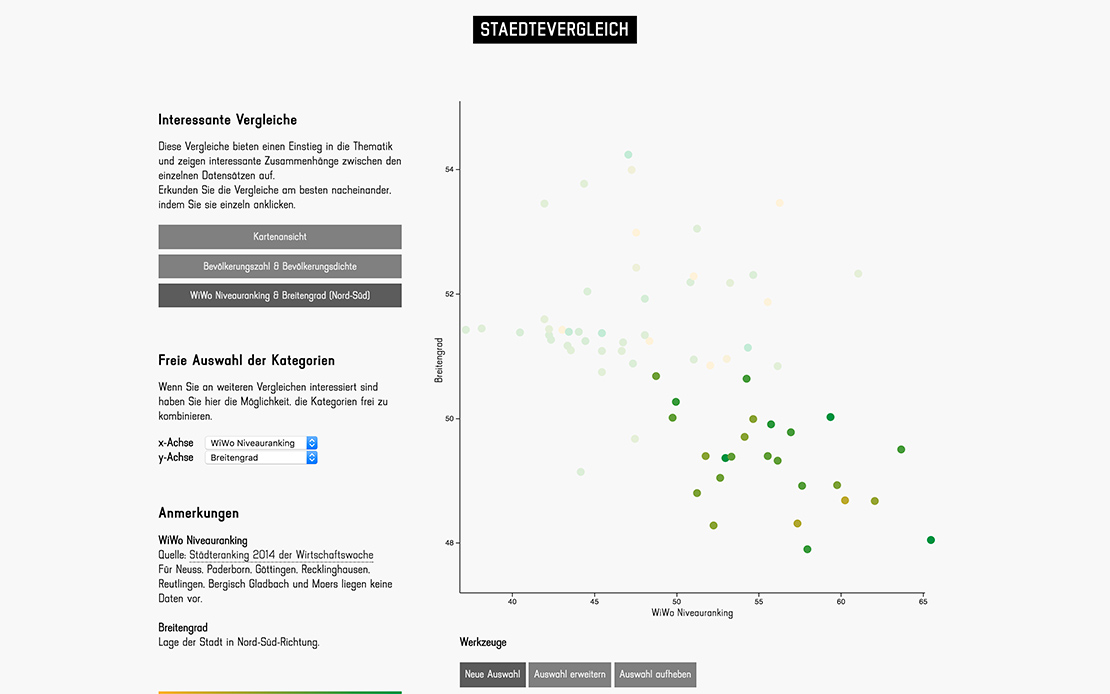Click the STAEDTEVERGLEICH logo
Image resolution: width=1110 pixels, height=694 pixels.
(554, 30)
